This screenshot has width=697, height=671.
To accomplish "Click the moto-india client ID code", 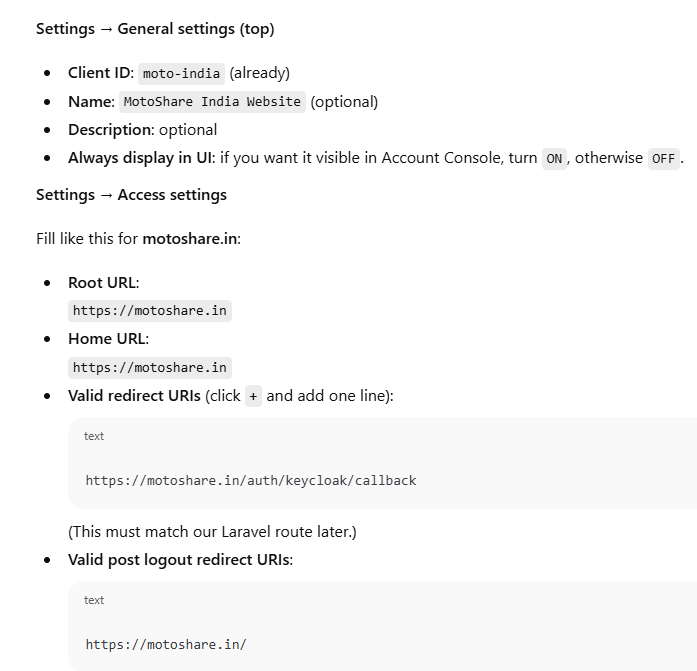I will [x=181, y=73].
